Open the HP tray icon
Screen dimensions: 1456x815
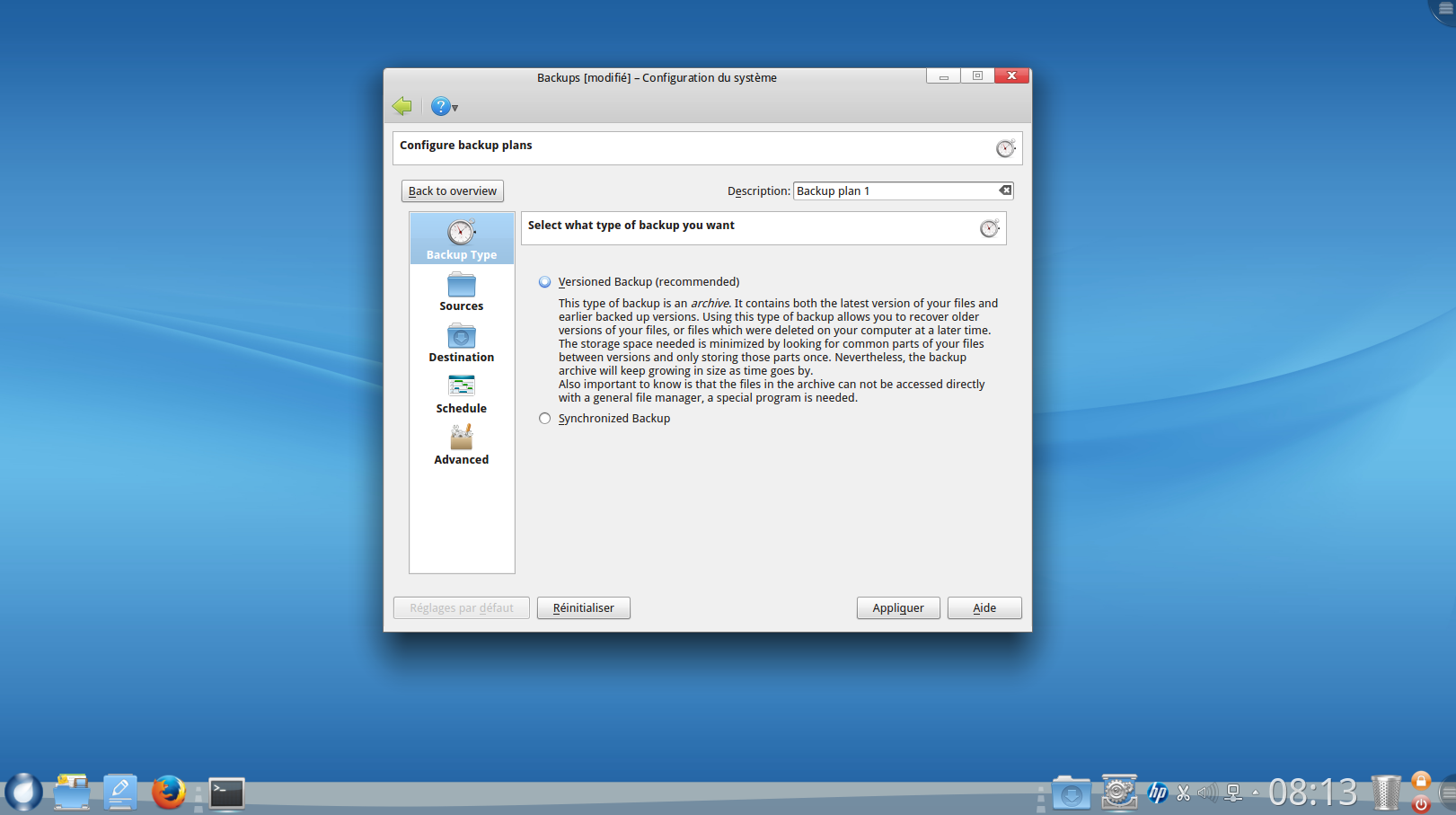pos(1157,793)
